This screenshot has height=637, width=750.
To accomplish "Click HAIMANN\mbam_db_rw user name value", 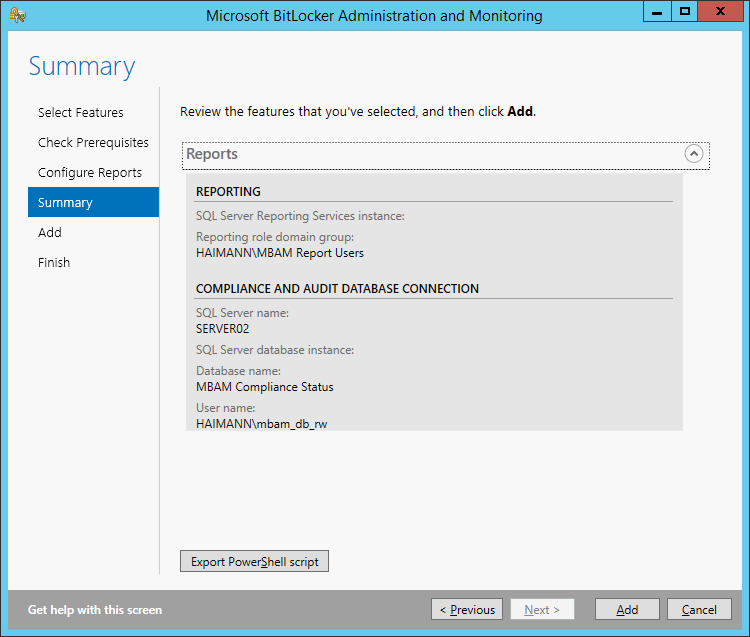I will (262, 424).
